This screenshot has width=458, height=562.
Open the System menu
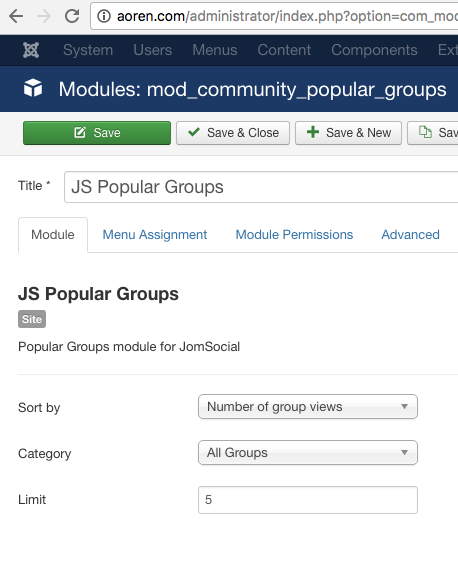tap(88, 50)
